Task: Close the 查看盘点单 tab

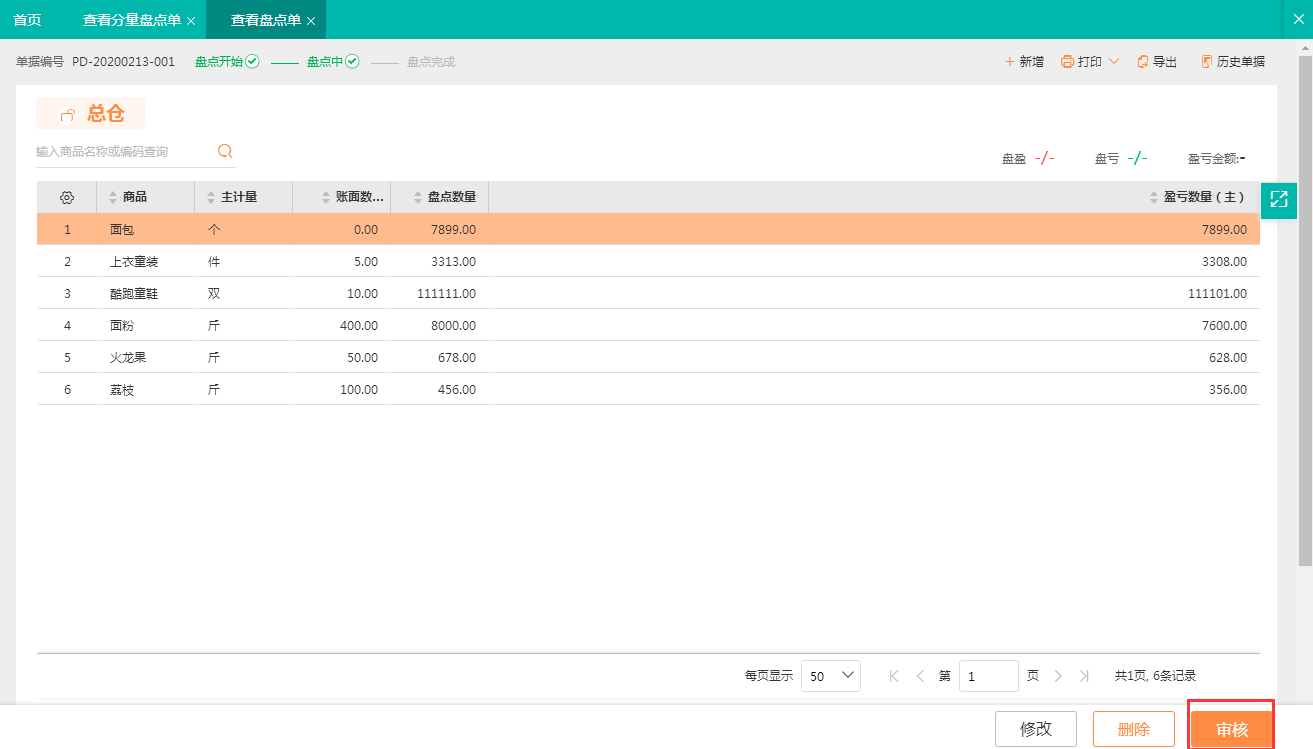Action: click(311, 21)
